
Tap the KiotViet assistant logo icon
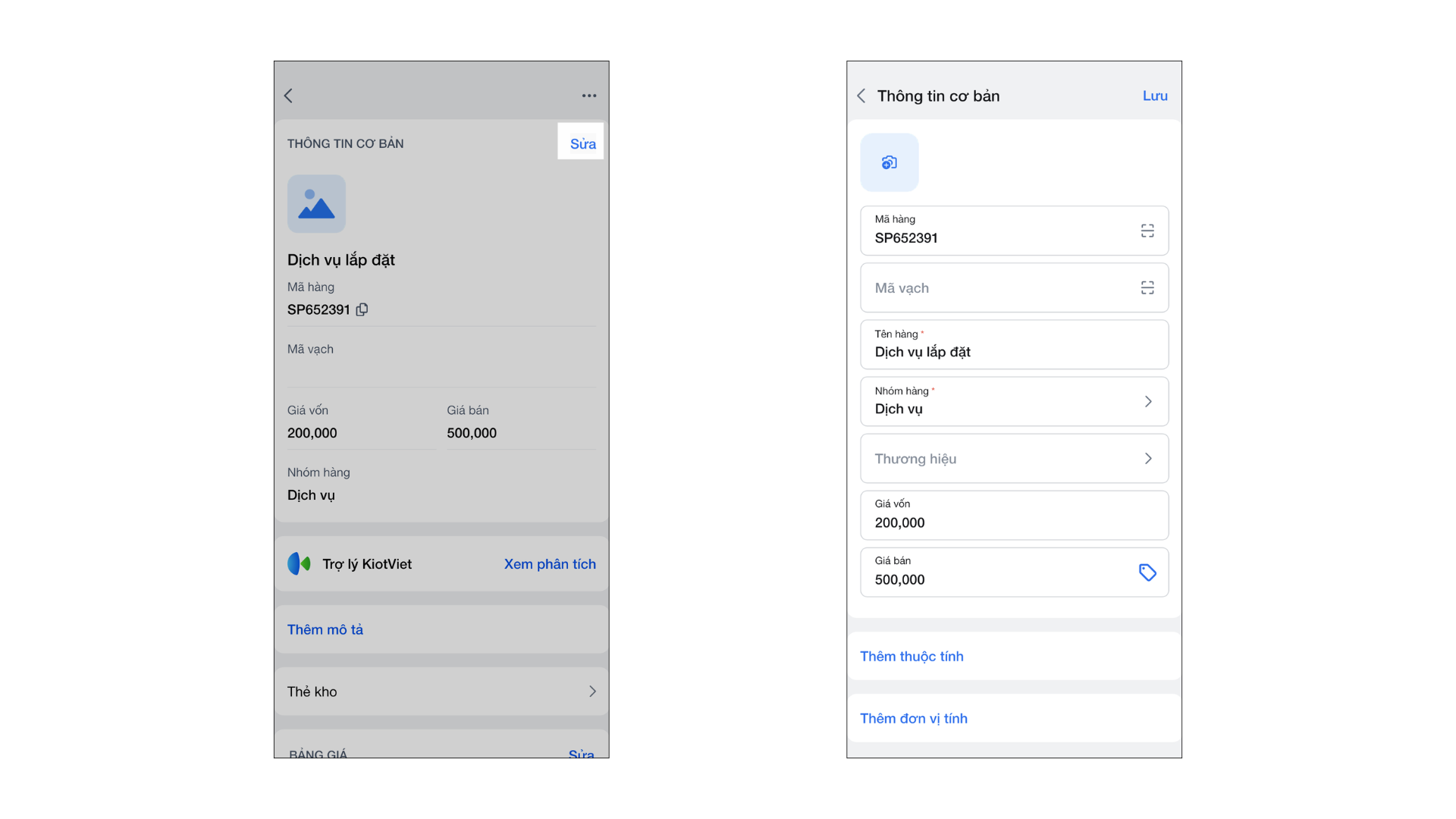(x=299, y=563)
